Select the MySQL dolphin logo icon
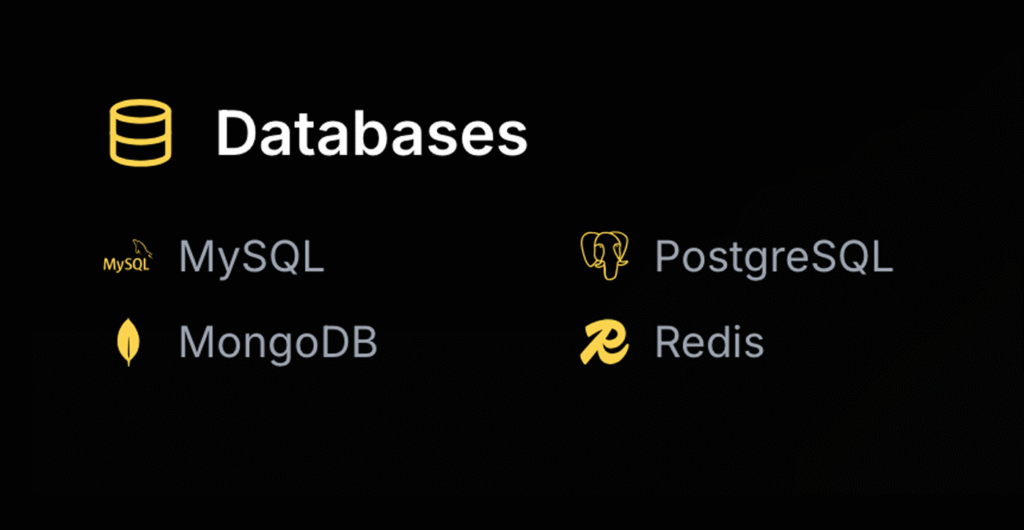This screenshot has width=1024, height=530. click(x=127, y=257)
